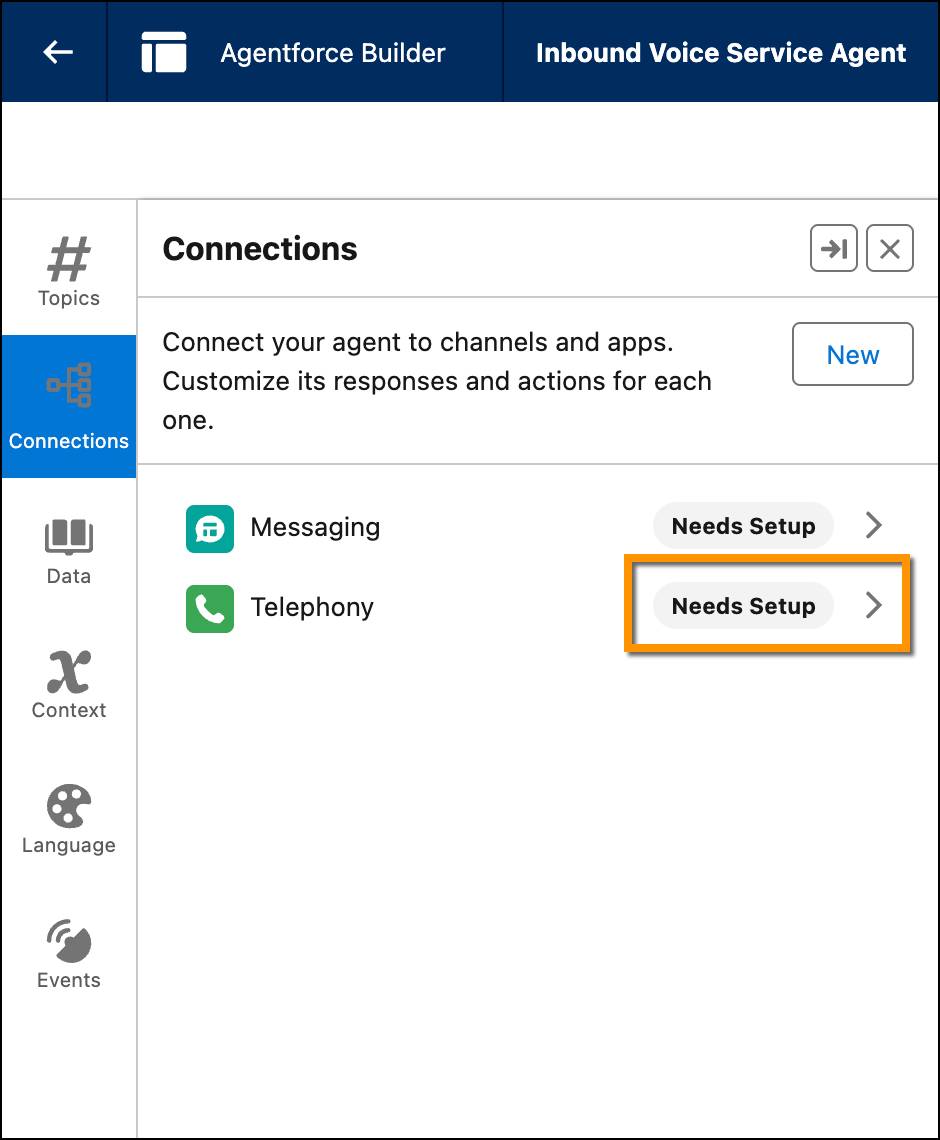Open the highlighted Telephony Needs Setup chevron
This screenshot has width=940, height=1140.
pyautogui.click(x=874, y=605)
